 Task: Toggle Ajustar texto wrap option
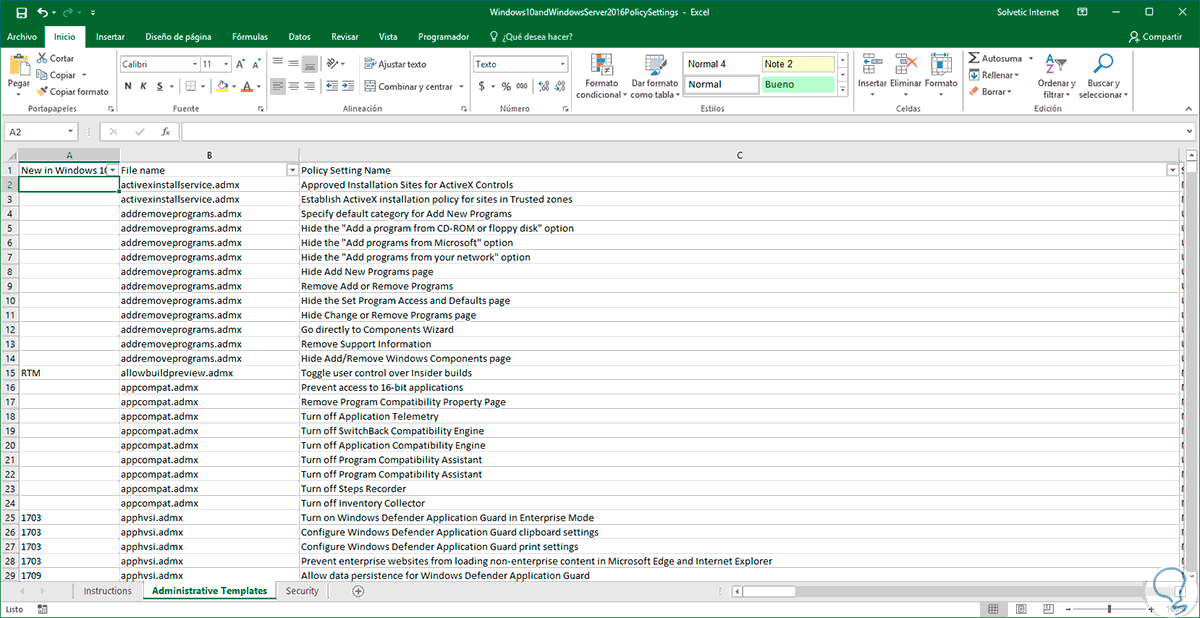pos(395,64)
